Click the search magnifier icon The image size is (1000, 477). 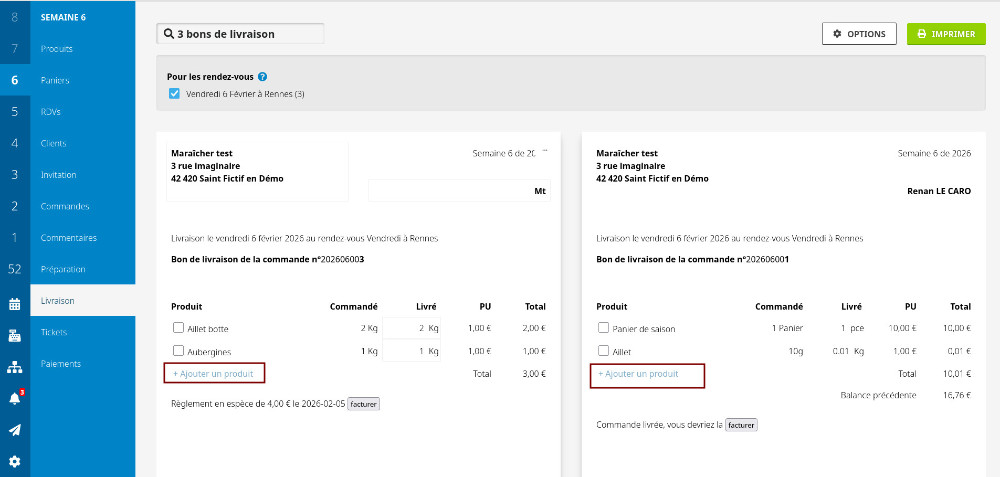coord(169,34)
